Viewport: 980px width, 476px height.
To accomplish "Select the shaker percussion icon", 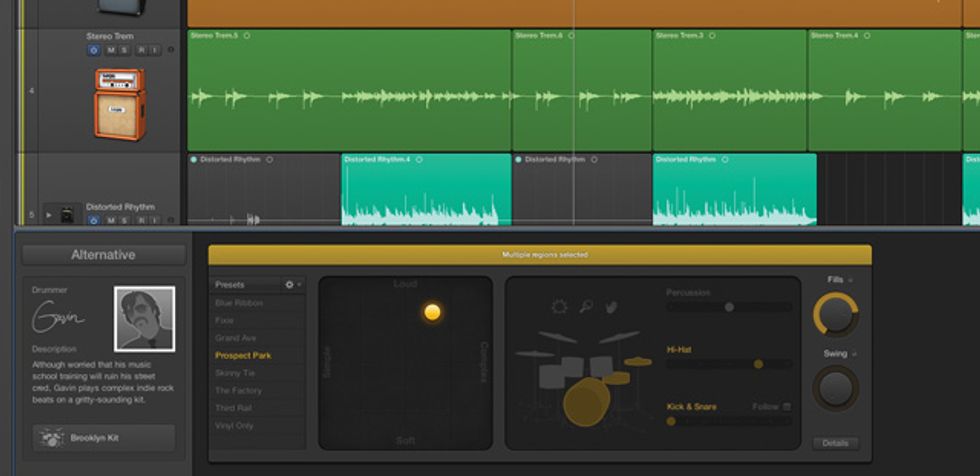I will click(587, 306).
